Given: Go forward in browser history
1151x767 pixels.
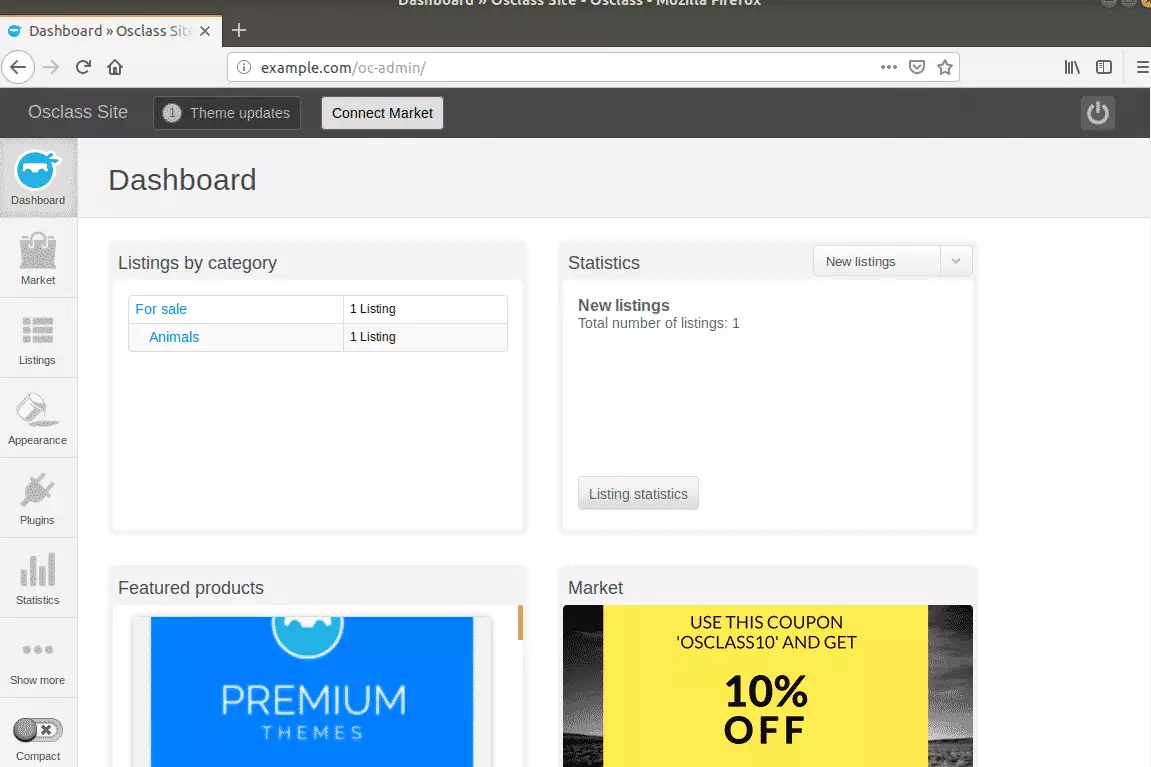Looking at the screenshot, I should pos(51,68).
